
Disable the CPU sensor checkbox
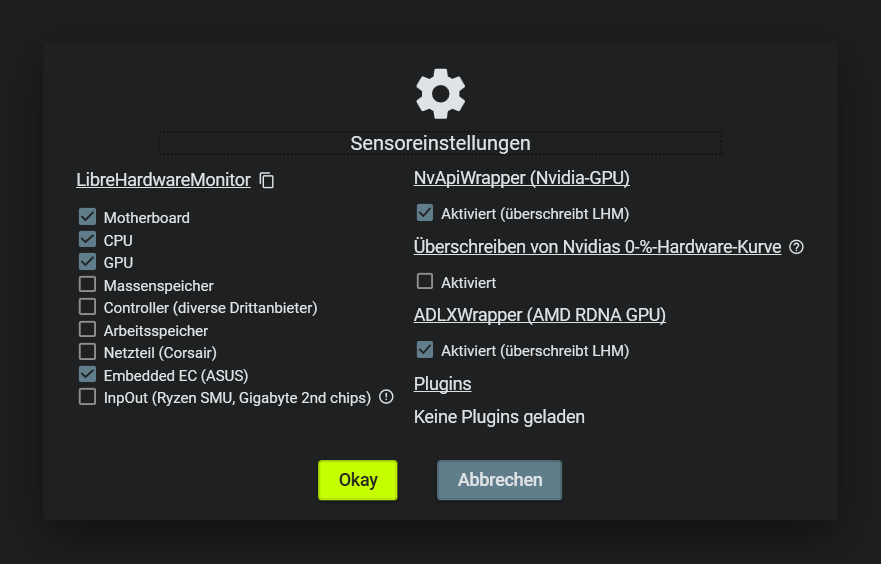click(x=87, y=240)
